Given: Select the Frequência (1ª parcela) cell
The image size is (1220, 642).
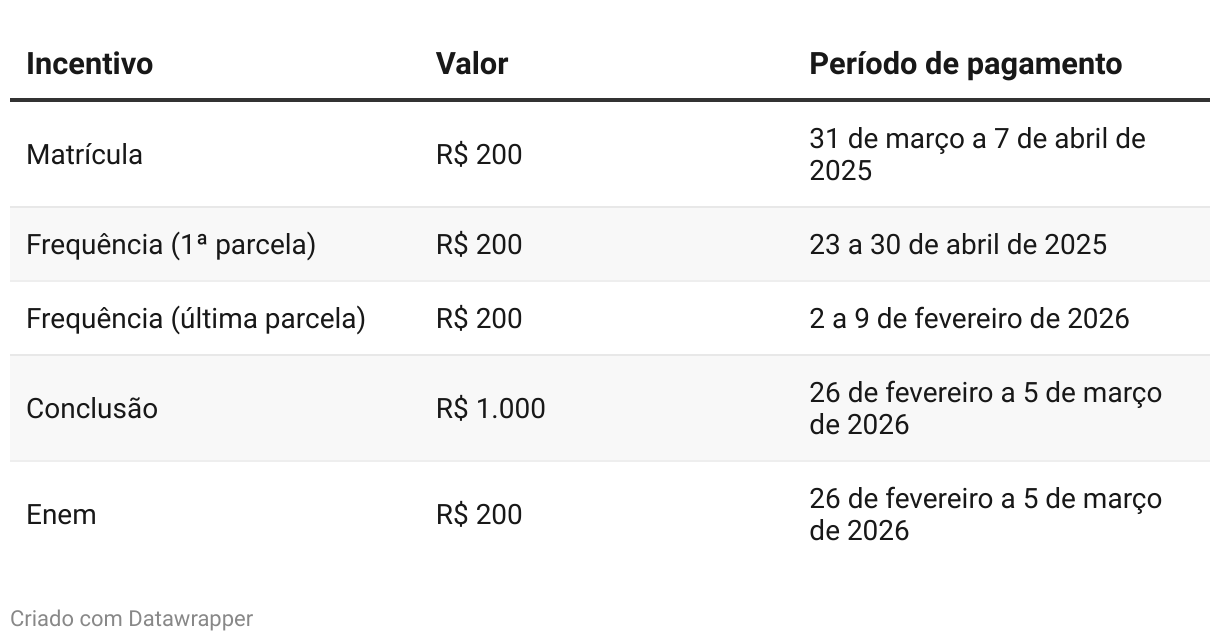Looking at the screenshot, I should [171, 245].
